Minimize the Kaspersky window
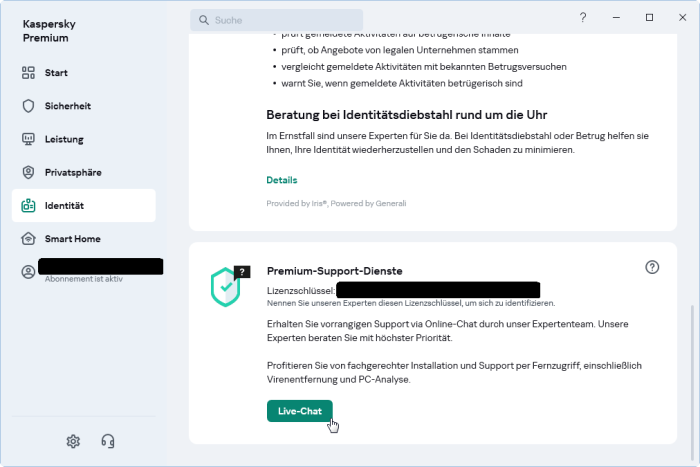This screenshot has height=467, width=700. 616,17
